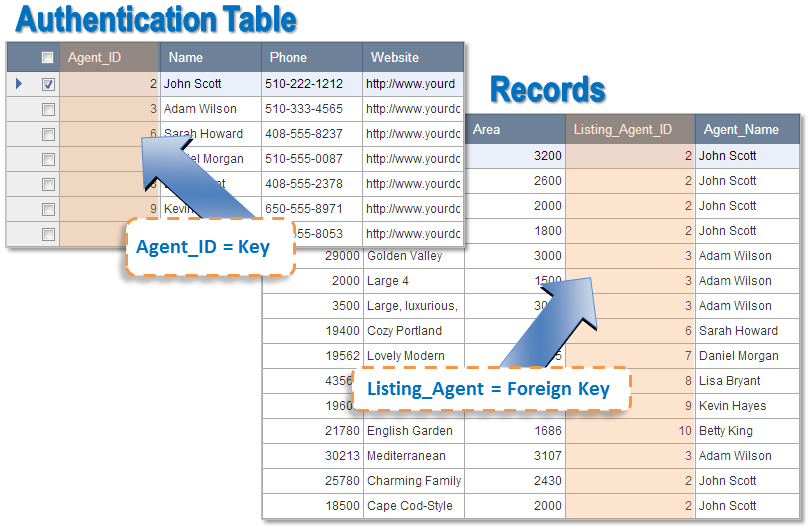Select the Cape Cod-Style description cell
This screenshot has height=530, width=809.
pyautogui.click(x=414, y=506)
